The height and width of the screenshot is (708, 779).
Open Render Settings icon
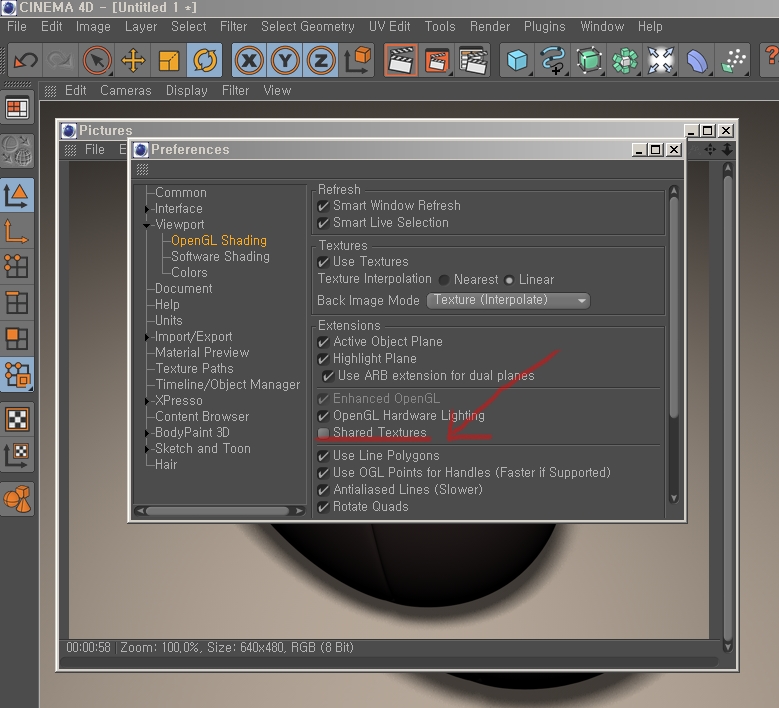(472, 60)
